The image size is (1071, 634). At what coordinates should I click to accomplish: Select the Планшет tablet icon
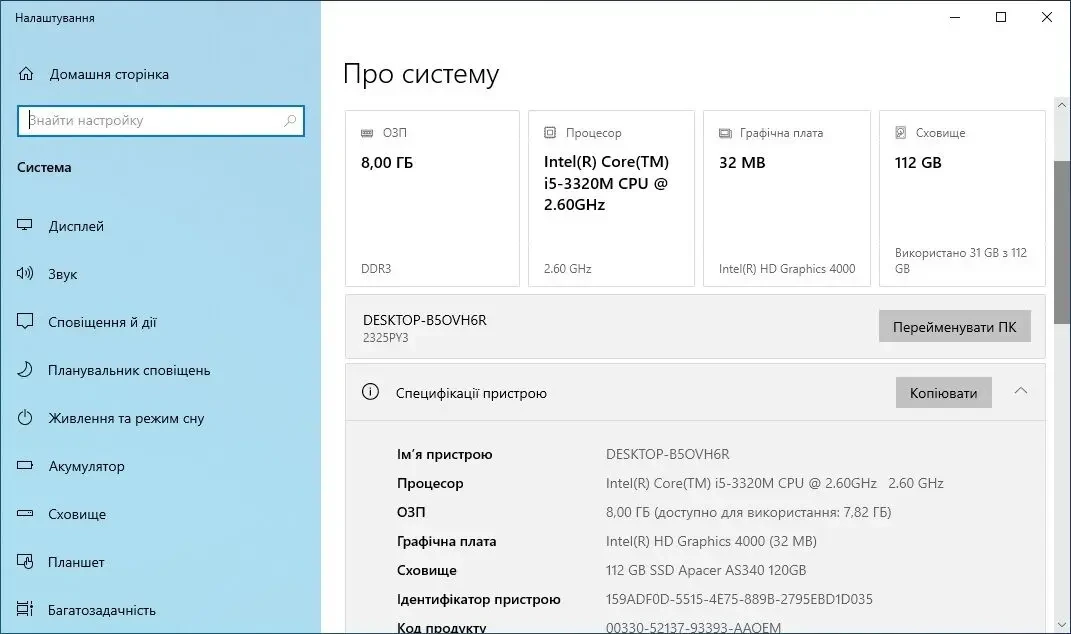point(25,562)
